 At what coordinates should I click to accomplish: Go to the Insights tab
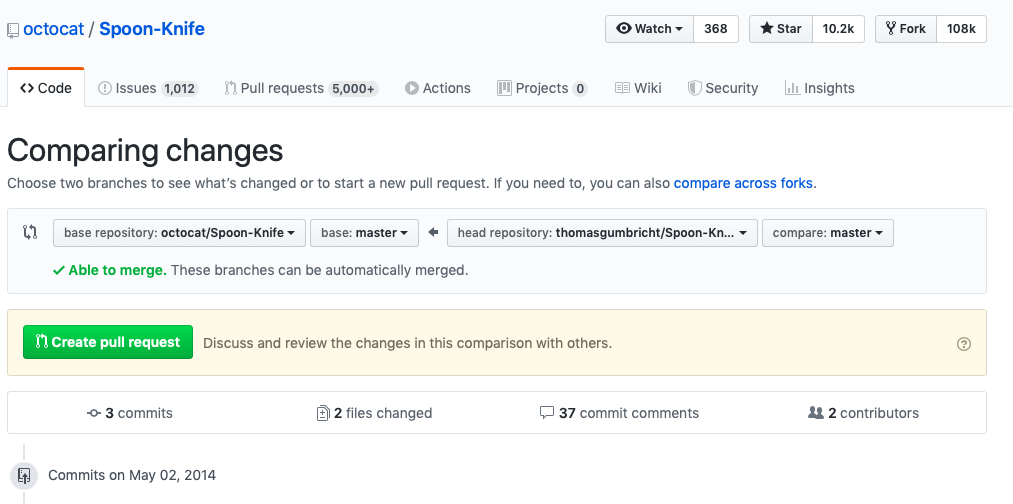(x=819, y=88)
